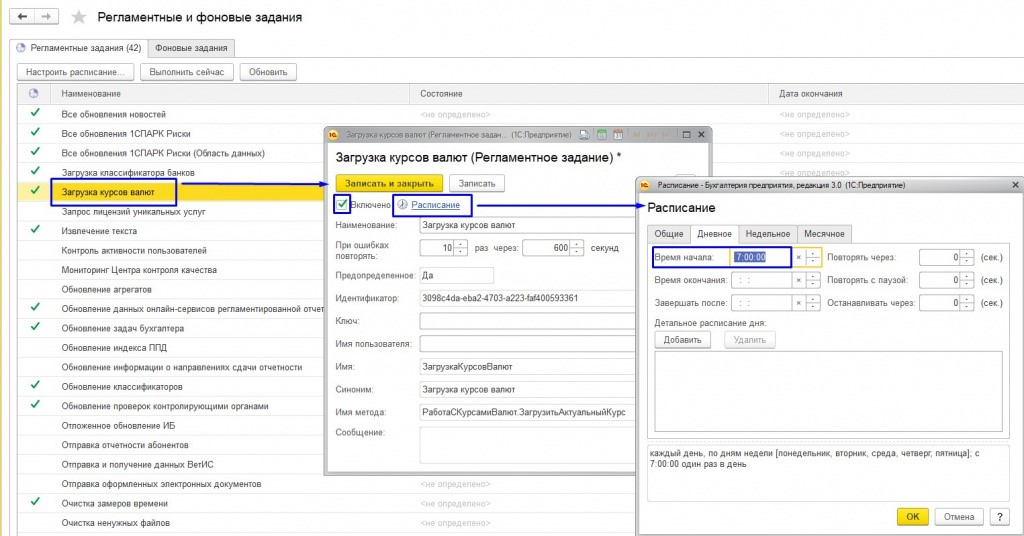Adjust Время окончания spinner arrows
Screen dimensions: 1024x536
(814, 280)
